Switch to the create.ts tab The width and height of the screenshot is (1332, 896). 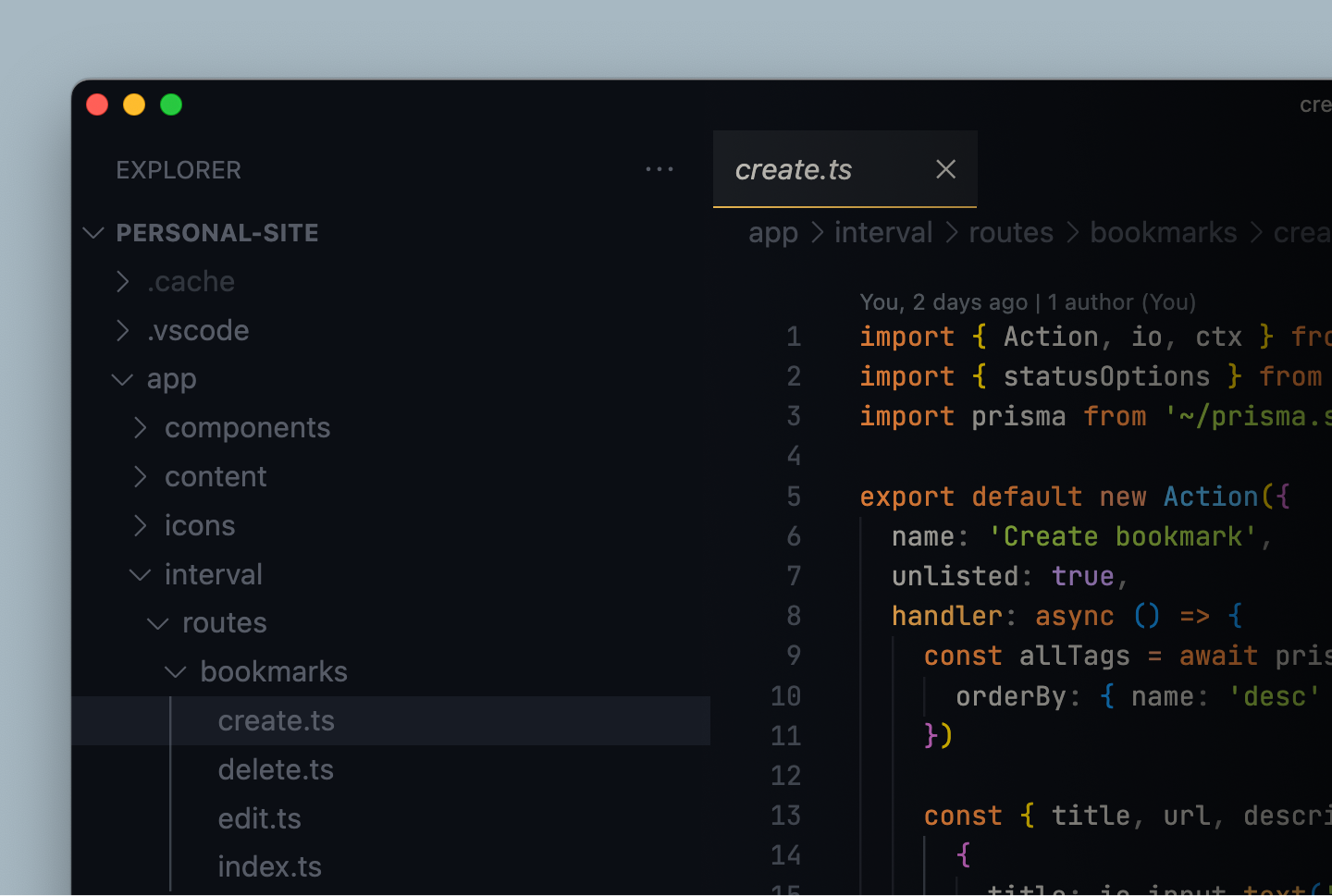tap(794, 169)
